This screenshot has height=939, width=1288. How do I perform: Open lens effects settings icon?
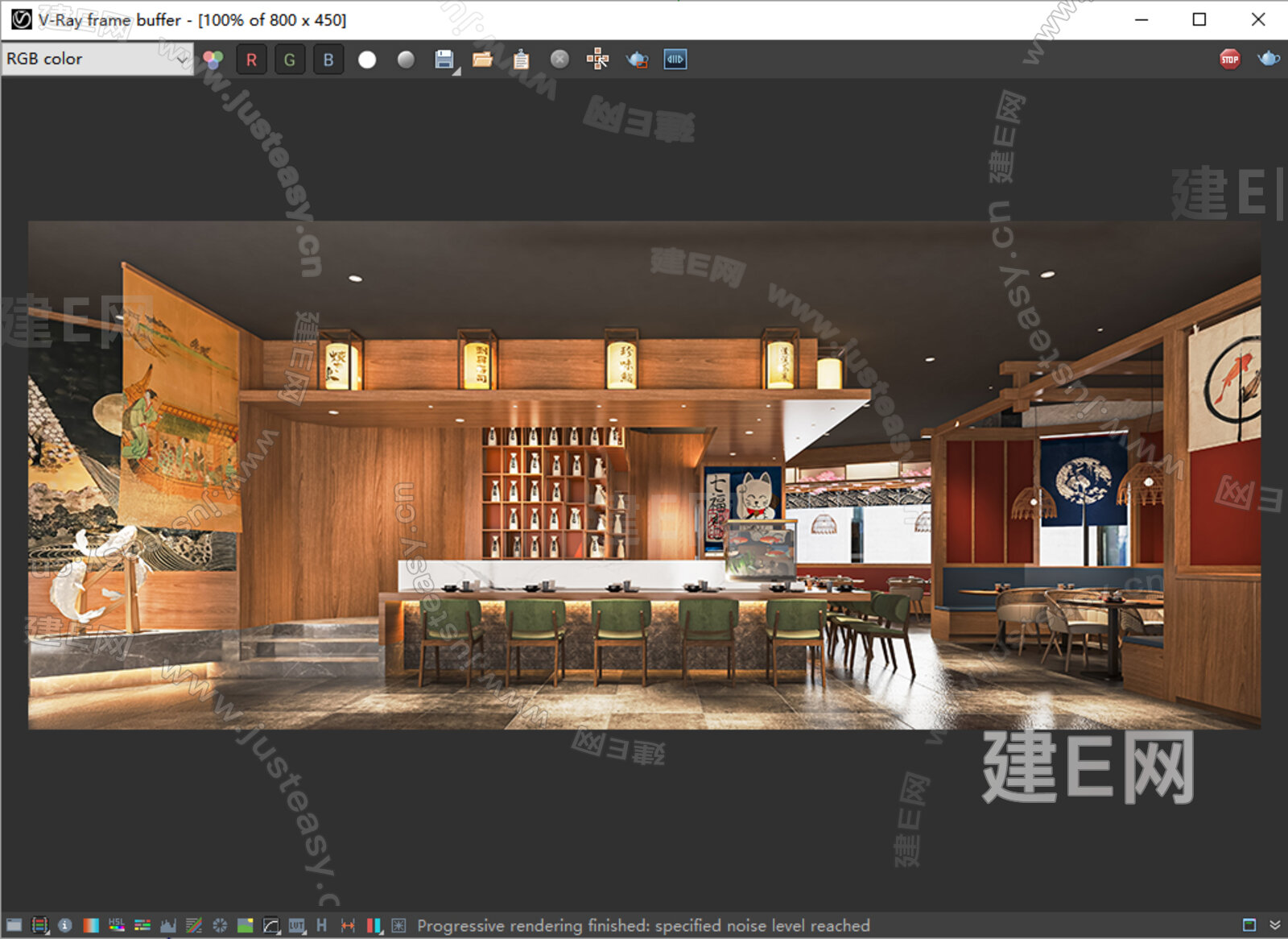point(398,925)
